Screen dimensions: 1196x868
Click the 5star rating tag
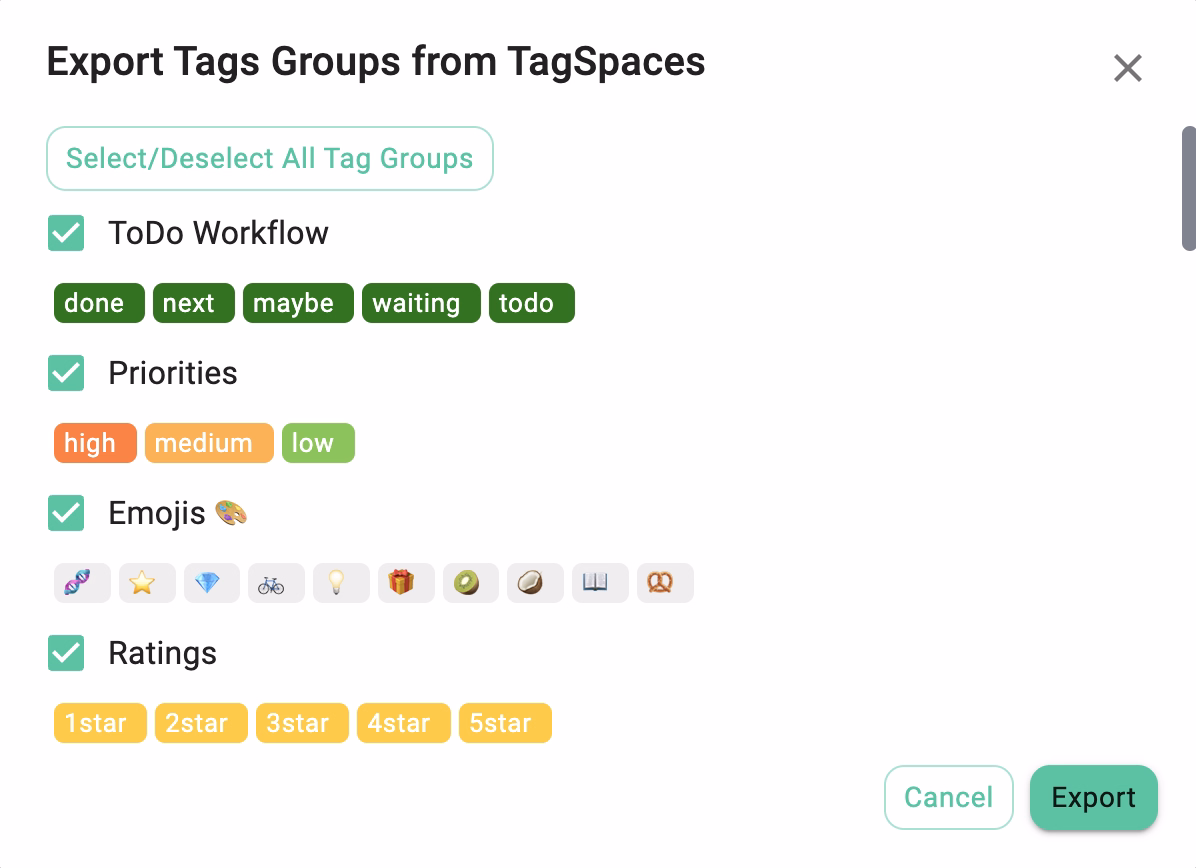pyautogui.click(x=505, y=722)
